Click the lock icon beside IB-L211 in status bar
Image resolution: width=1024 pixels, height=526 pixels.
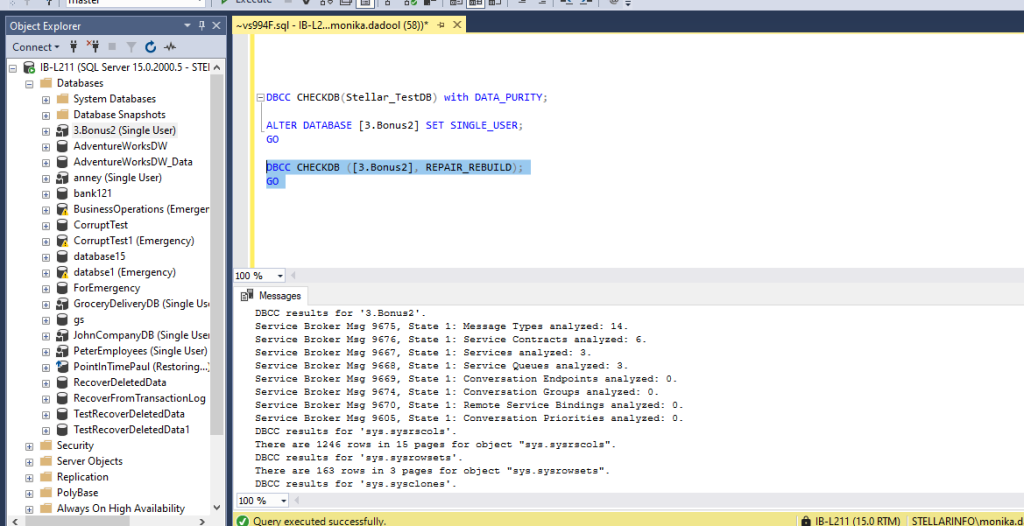807,521
